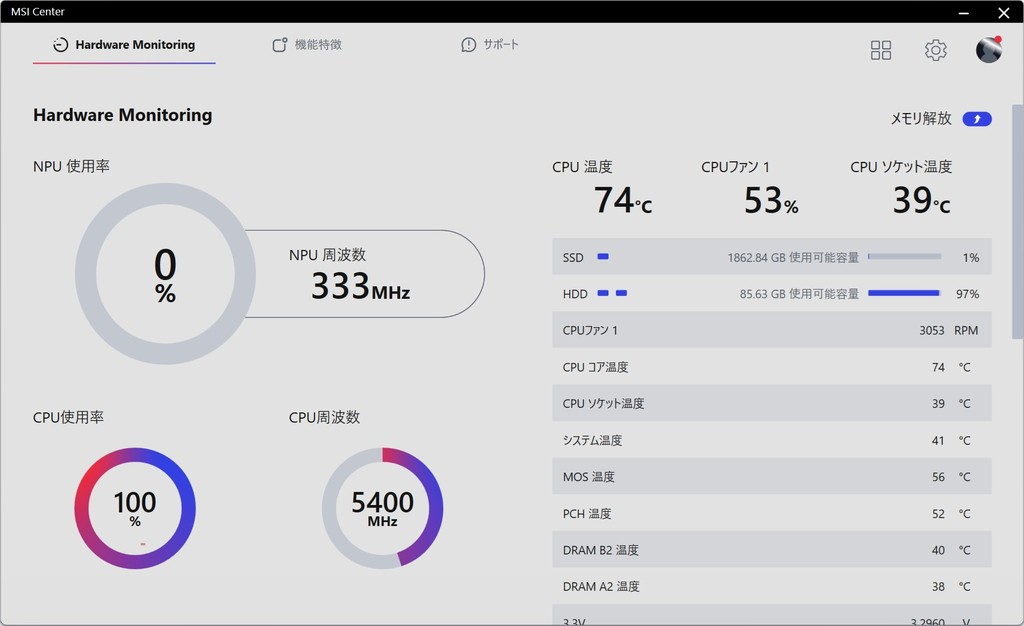The image size is (1024, 626).
Task: Open the サポート tab
Action: pos(490,44)
